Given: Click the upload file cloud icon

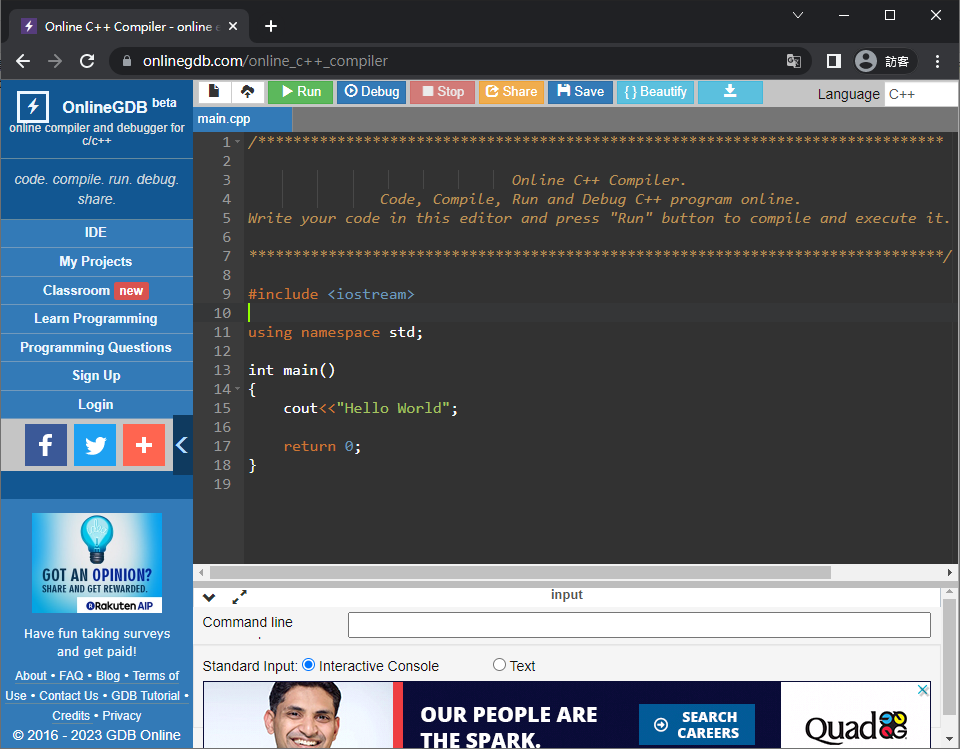Looking at the screenshot, I should (247, 92).
